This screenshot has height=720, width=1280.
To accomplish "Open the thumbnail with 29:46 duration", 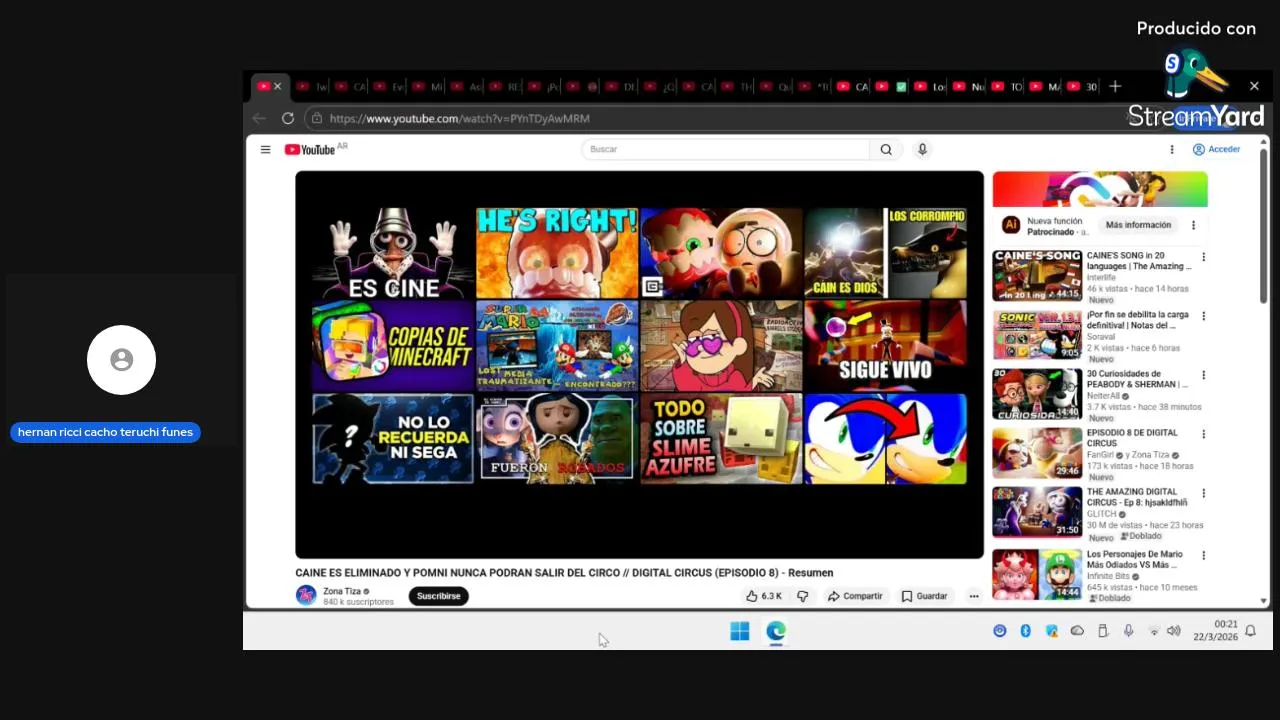I will tap(1037, 453).
